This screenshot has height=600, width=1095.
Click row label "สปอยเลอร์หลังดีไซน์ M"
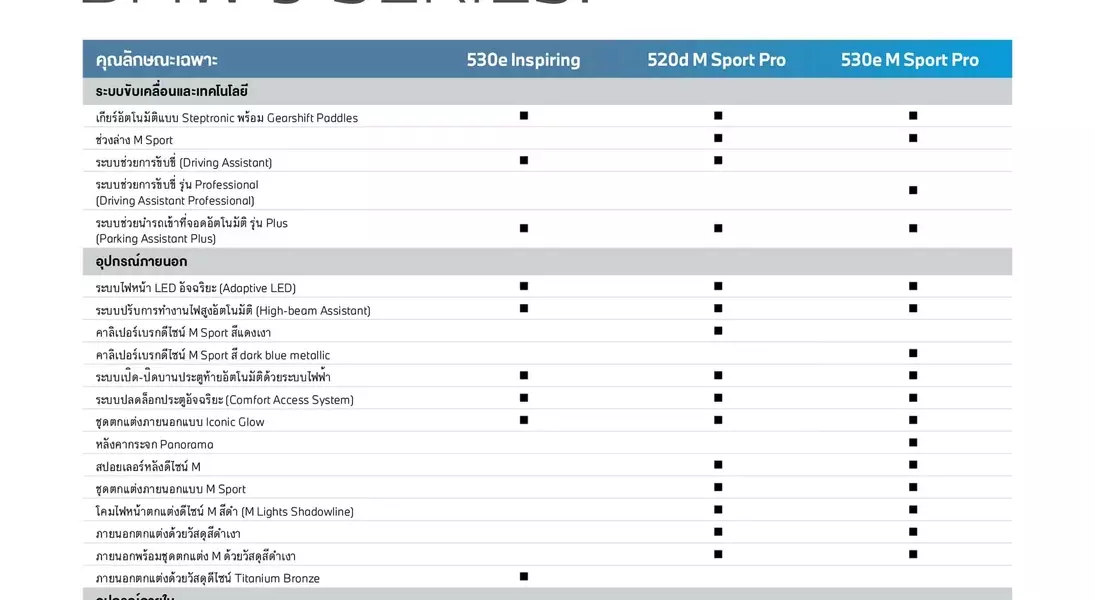148,467
